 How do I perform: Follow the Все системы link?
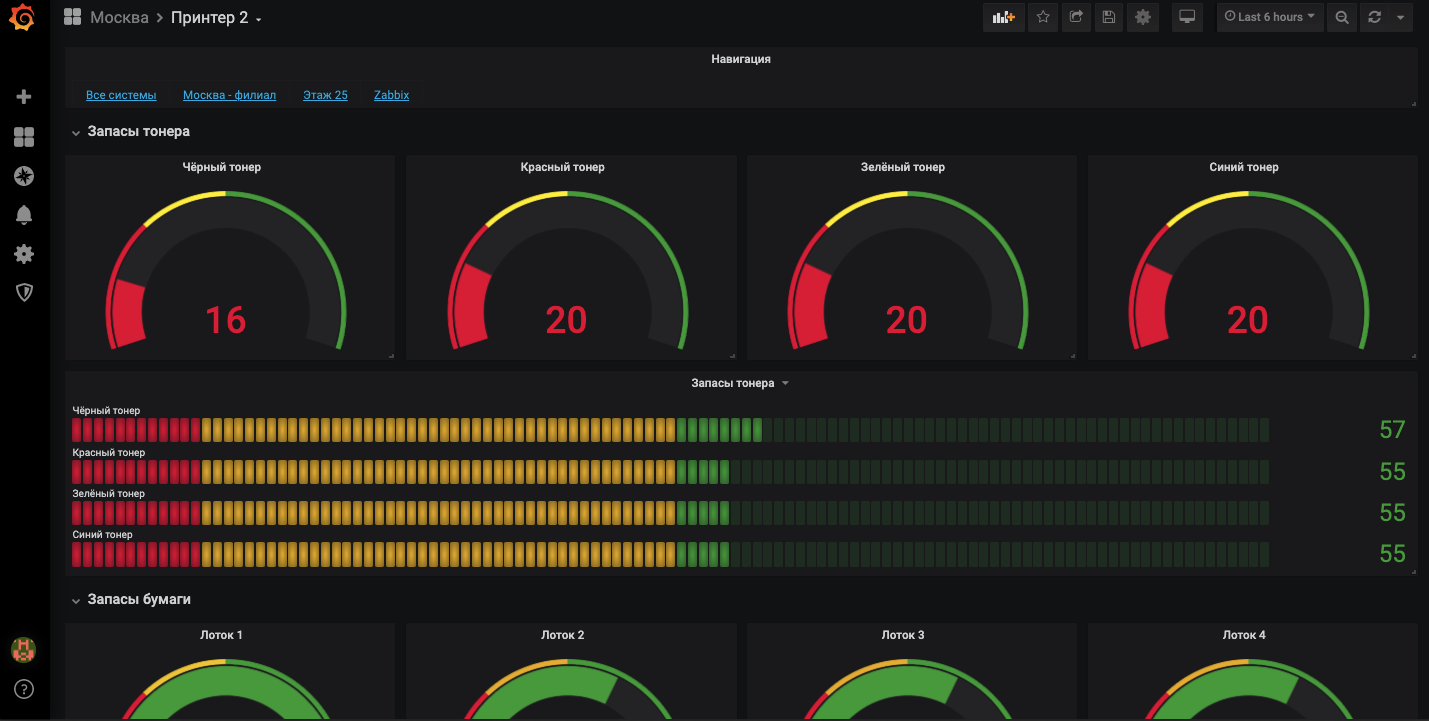pos(121,95)
